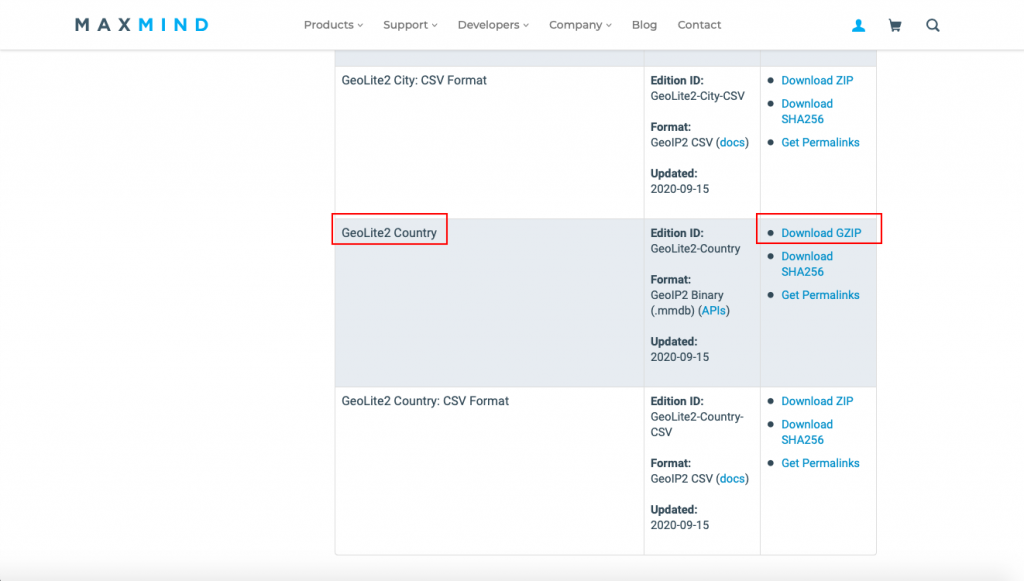Click Download GZIP for GeoLite2 Country
Viewport: 1024px width, 581px height.
[x=821, y=233]
